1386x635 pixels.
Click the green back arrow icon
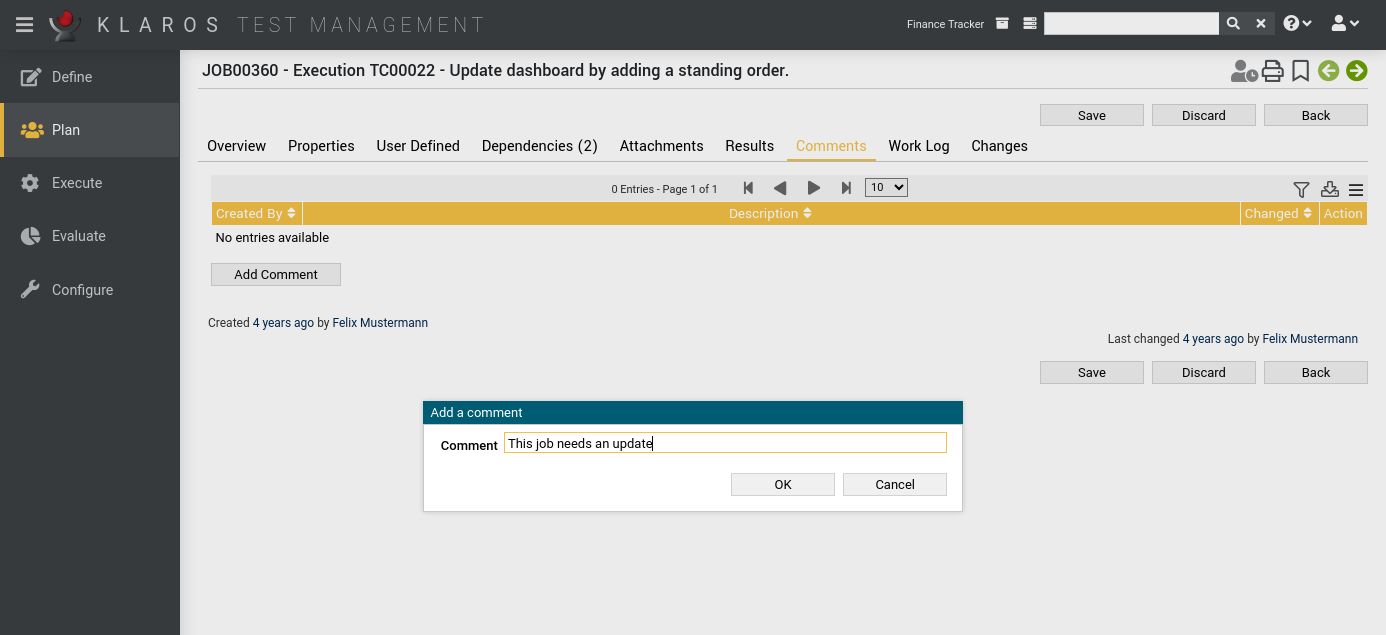(x=1327, y=71)
